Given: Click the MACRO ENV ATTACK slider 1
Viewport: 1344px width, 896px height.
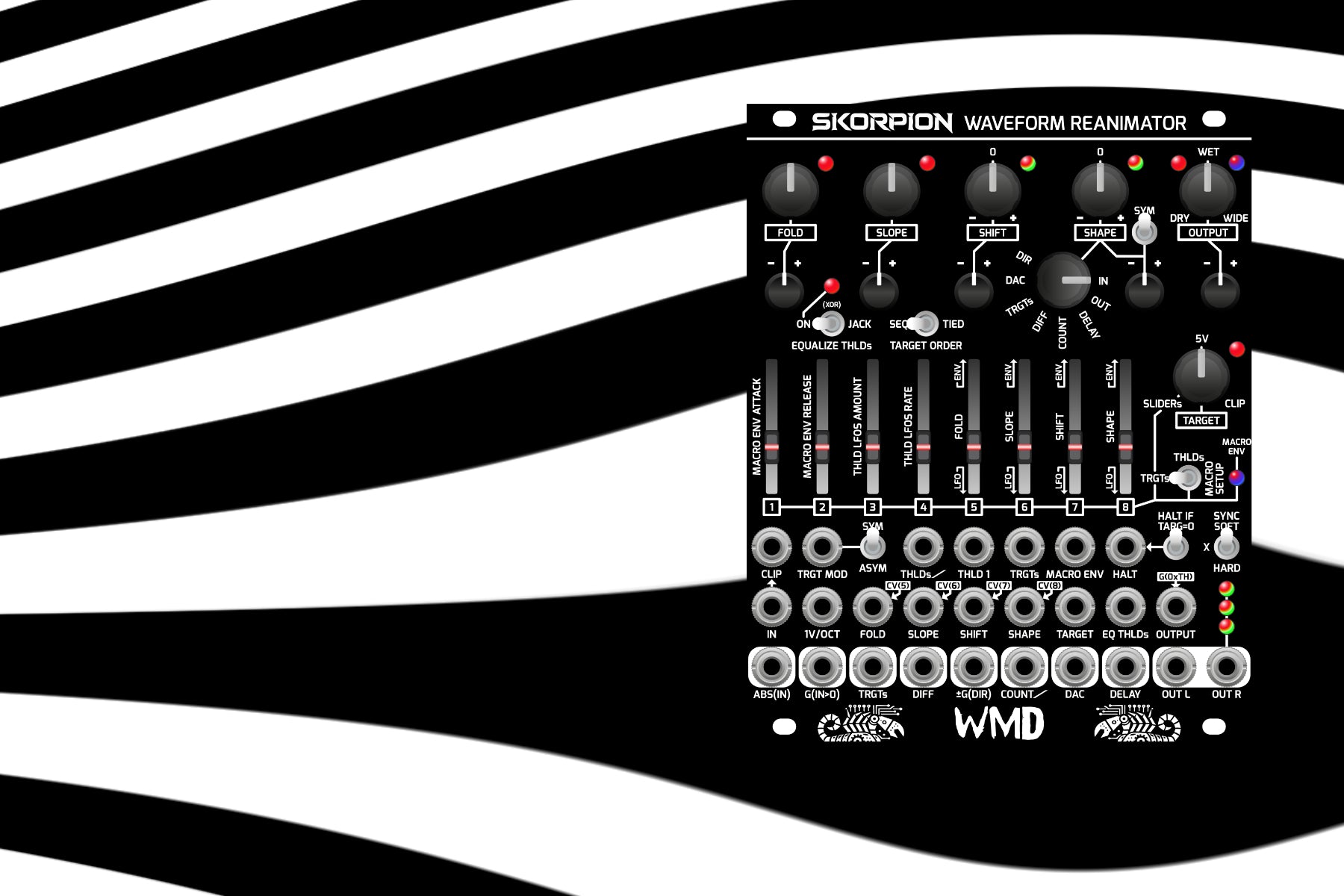Looking at the screenshot, I should tap(771, 426).
